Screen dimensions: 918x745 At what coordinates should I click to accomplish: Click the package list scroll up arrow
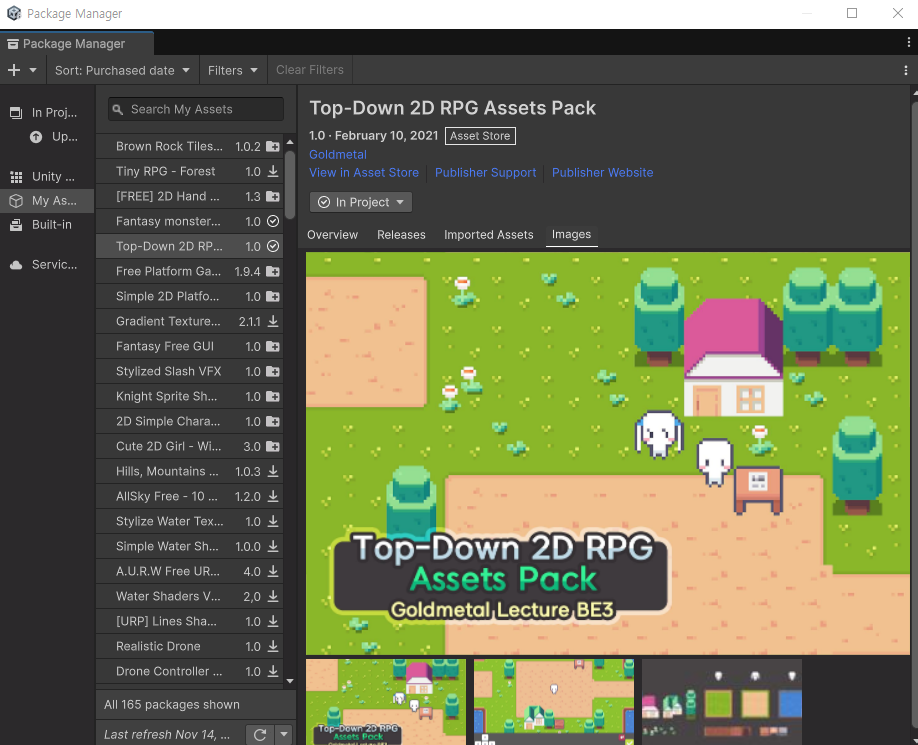[290, 142]
